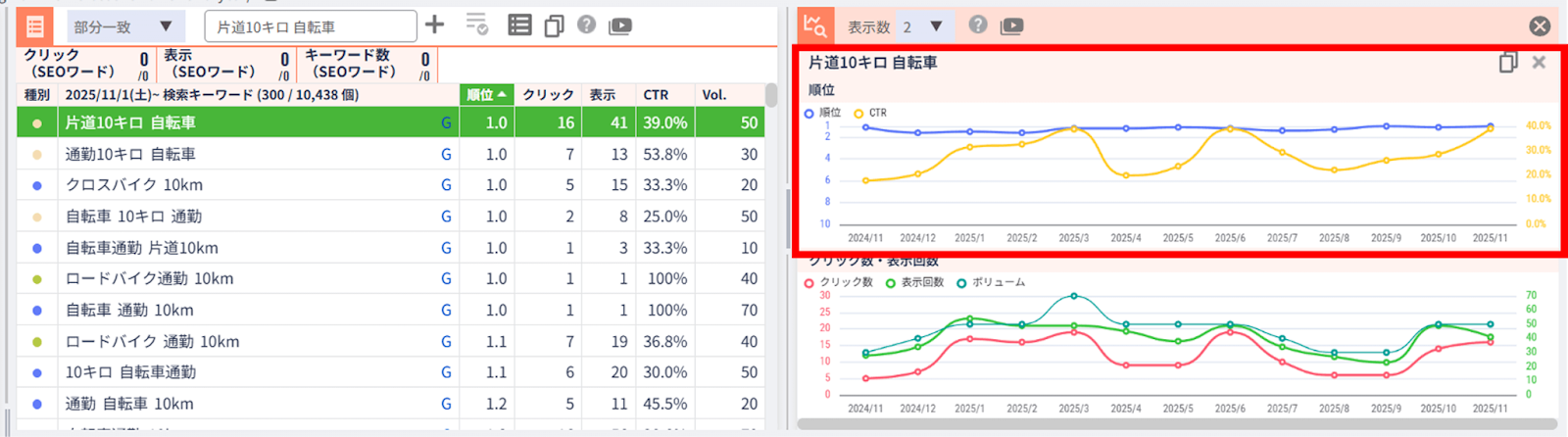Click the 表示 (SEOワード) summary box
The width and height of the screenshot is (1568, 437).
[x=226, y=64]
